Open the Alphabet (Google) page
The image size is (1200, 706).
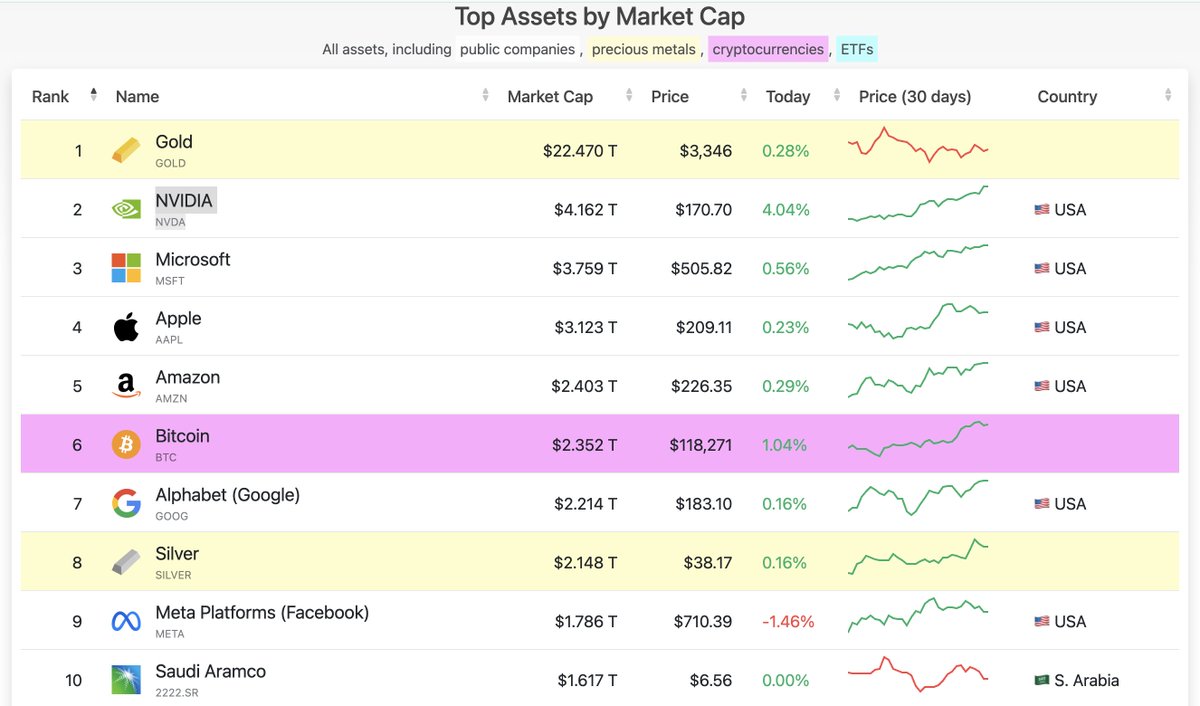(x=228, y=495)
